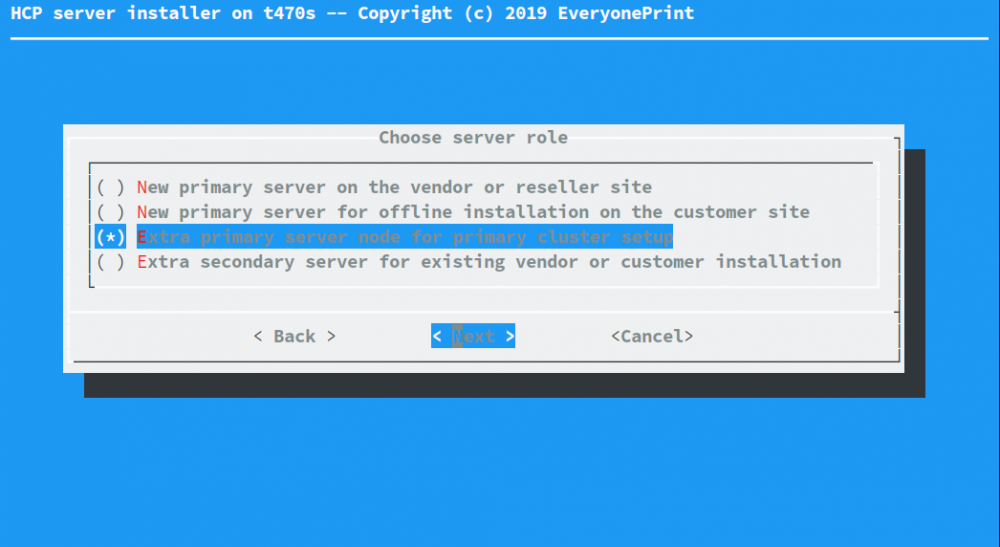Image resolution: width=1000 pixels, height=547 pixels.
Task: Cancel the installer dialog
Action: (652, 336)
